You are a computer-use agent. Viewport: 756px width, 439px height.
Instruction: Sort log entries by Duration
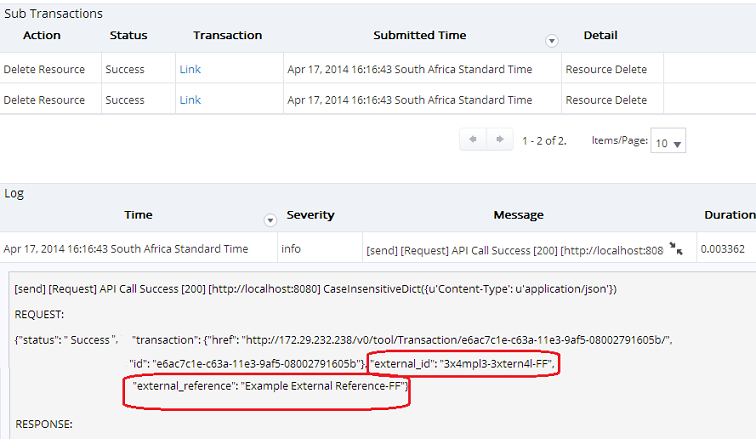728,215
